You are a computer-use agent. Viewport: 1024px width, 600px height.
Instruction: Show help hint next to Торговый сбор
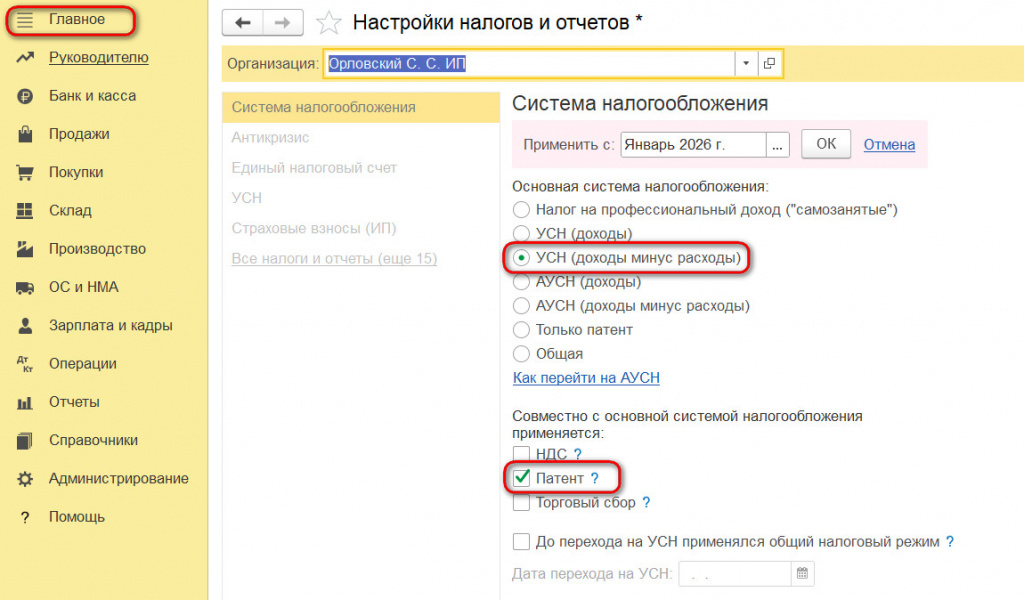[x=646, y=502]
